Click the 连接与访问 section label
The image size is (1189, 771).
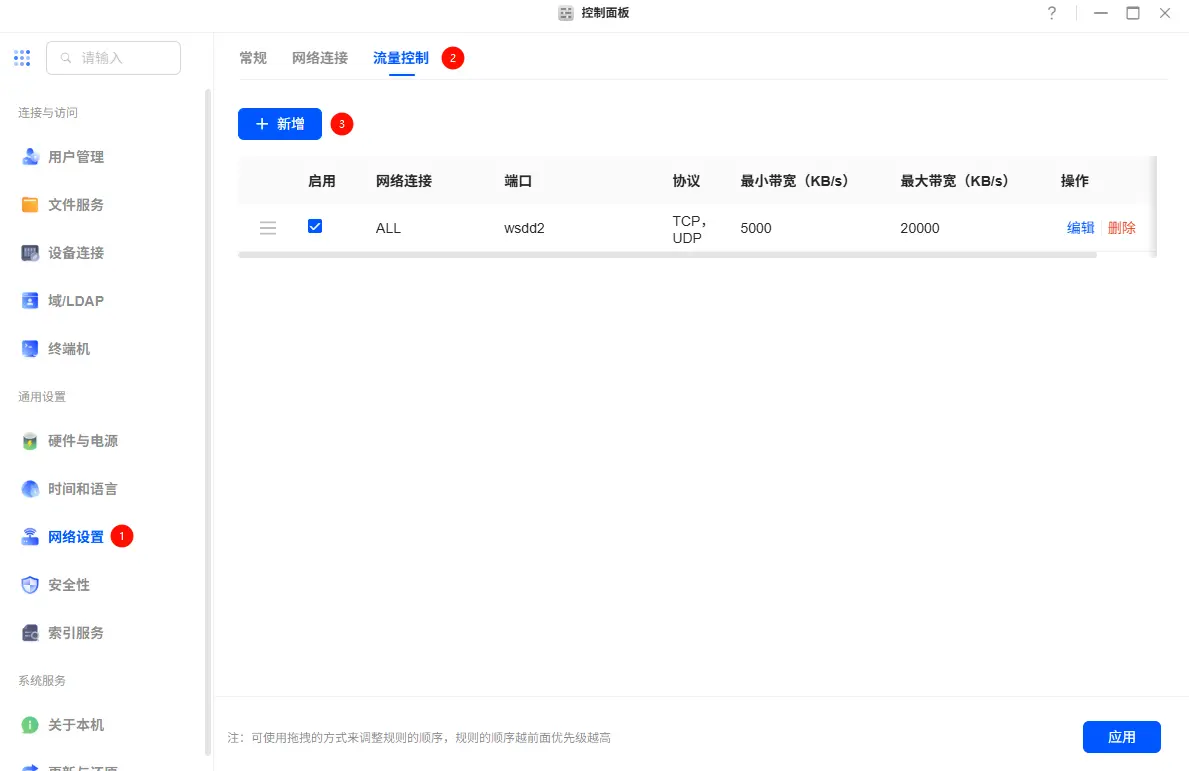coord(48,112)
